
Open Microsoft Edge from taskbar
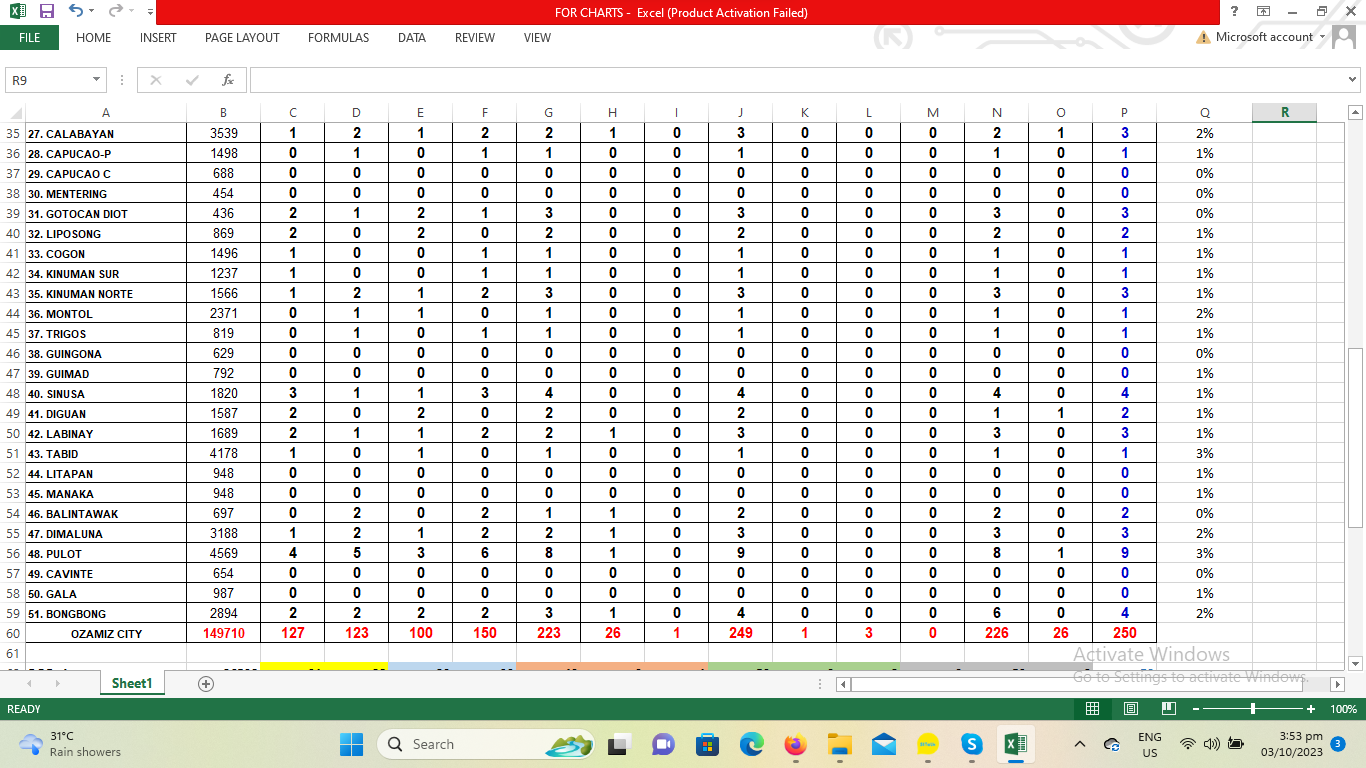click(751, 744)
